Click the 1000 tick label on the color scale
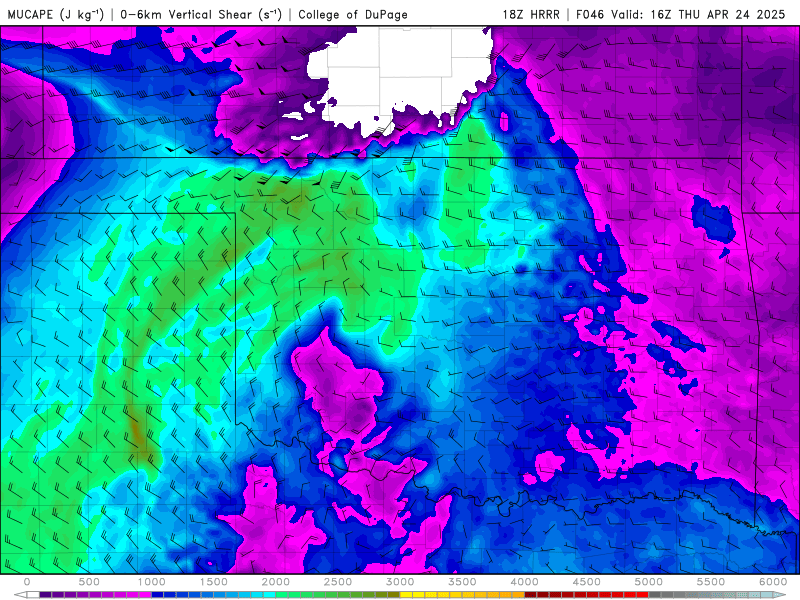Screen dimensions: 800x600 point(152,582)
